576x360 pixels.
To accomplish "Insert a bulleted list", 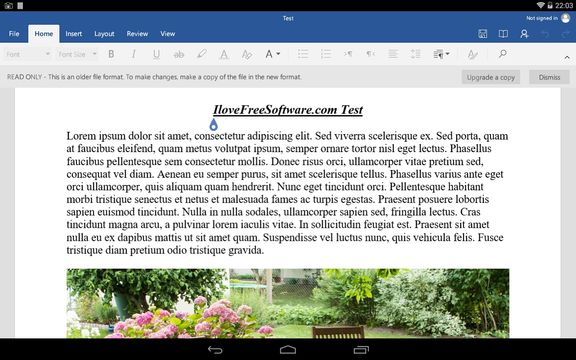I will click(303, 54).
